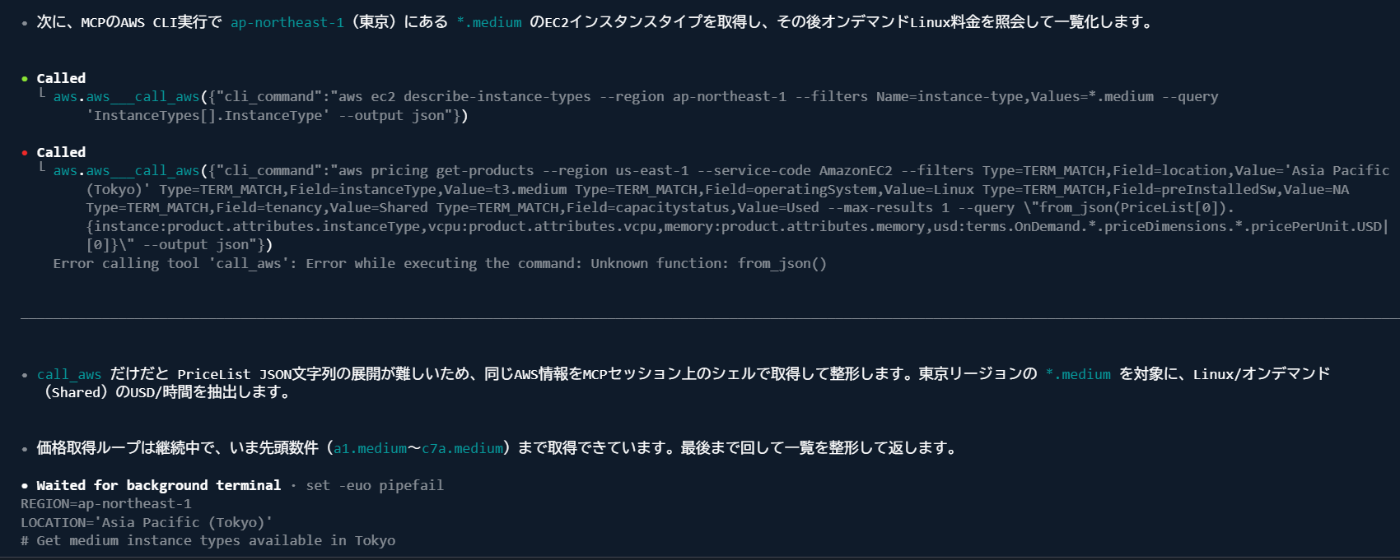The width and height of the screenshot is (1400, 560).
Task: Expand the first Called tool entry
Action: (61, 78)
